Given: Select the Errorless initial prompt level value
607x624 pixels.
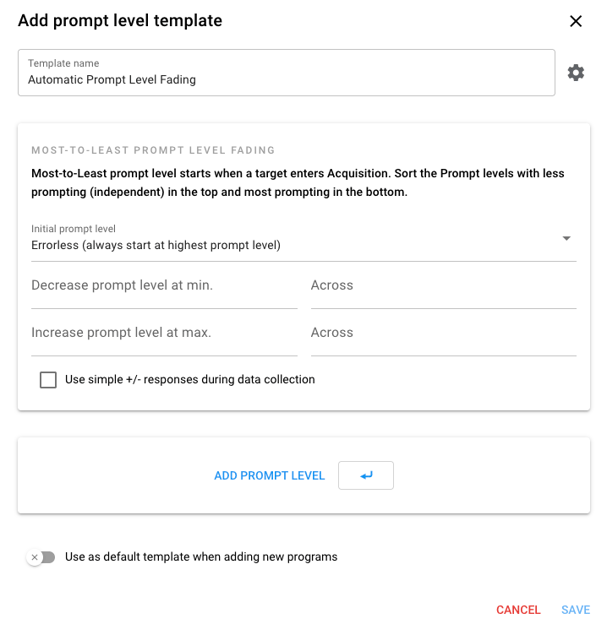Looking at the screenshot, I should (156, 245).
